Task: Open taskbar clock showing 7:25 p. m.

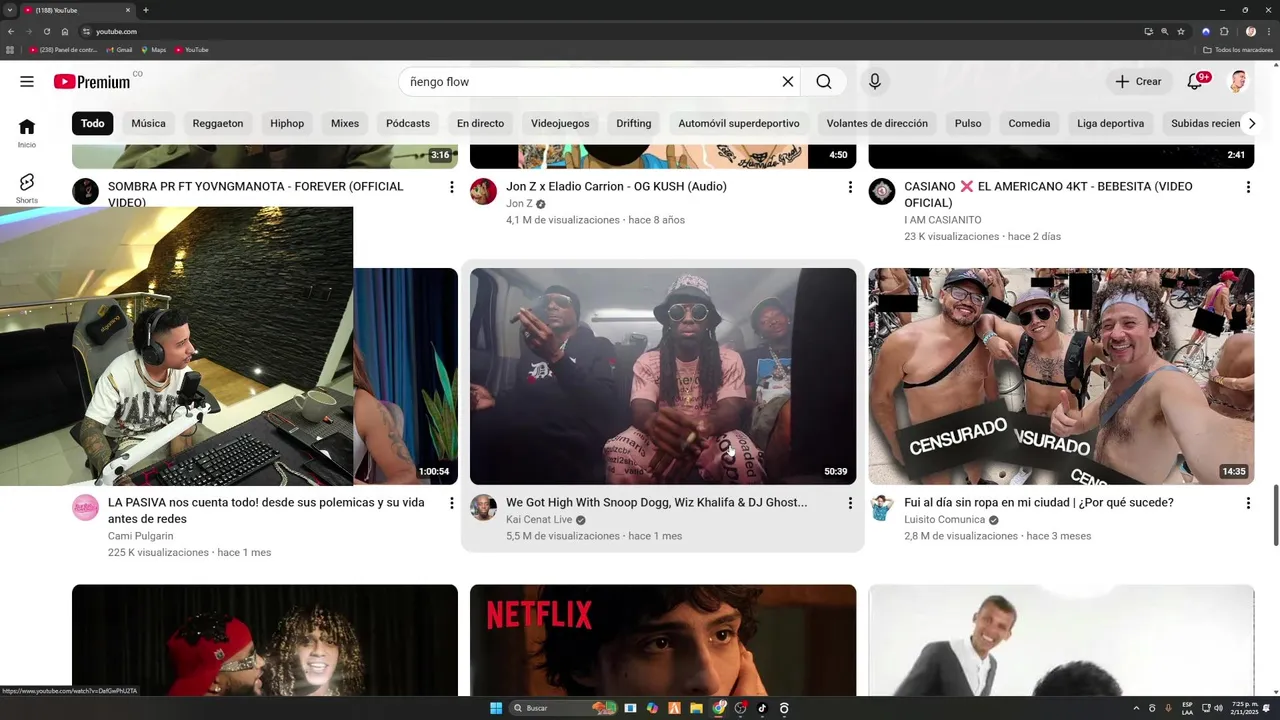Action: pos(1244,708)
